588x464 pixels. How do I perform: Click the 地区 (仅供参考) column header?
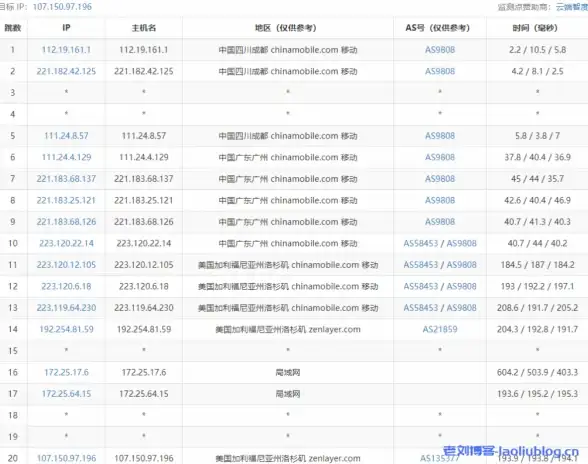pyautogui.click(x=288, y=28)
